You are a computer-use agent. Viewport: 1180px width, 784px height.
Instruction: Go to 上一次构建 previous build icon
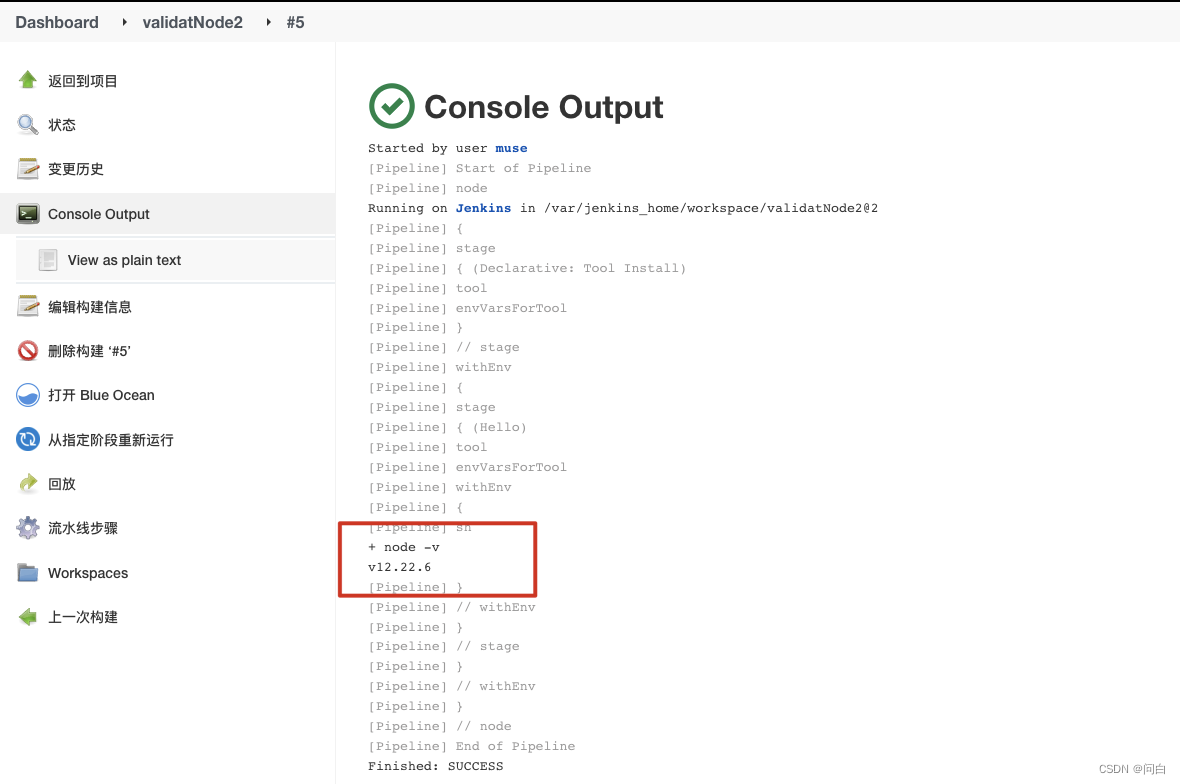pos(27,616)
